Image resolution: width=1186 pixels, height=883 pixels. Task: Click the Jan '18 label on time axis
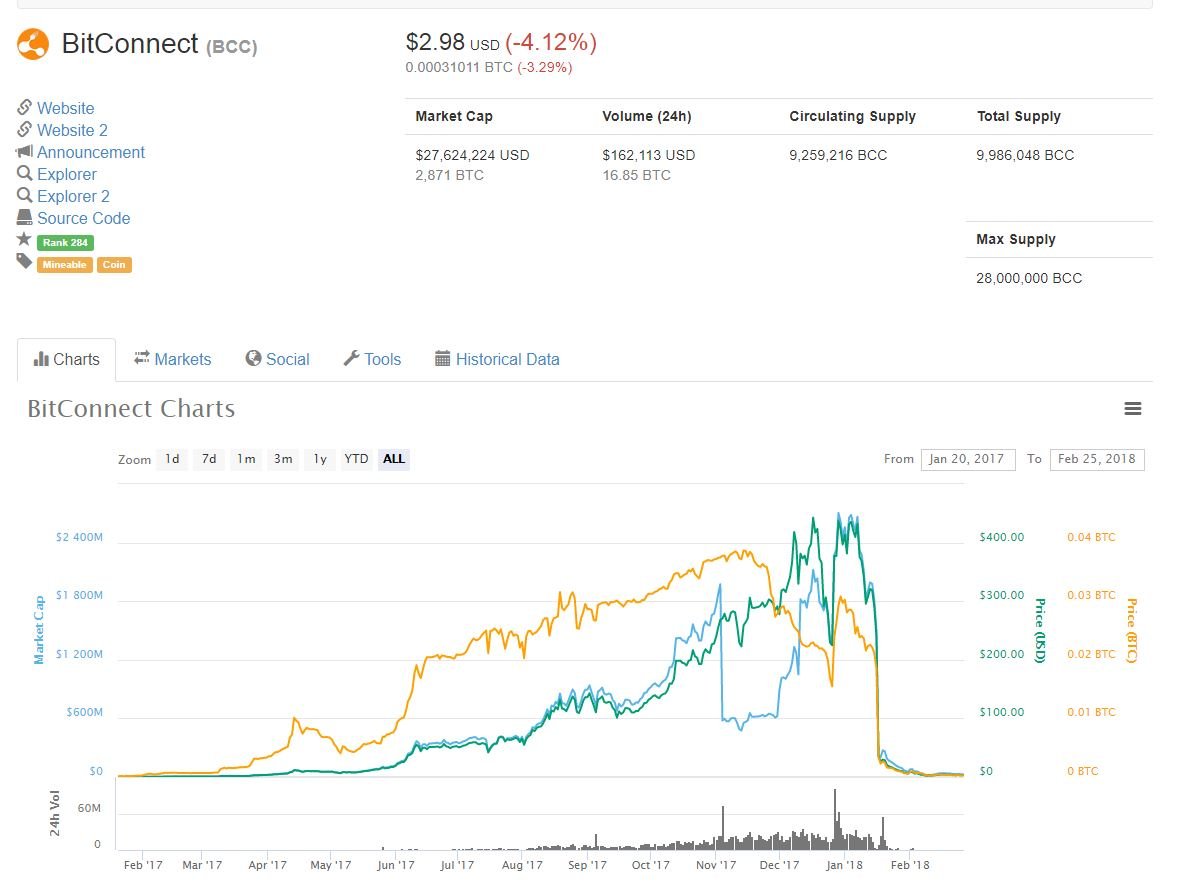(x=844, y=865)
